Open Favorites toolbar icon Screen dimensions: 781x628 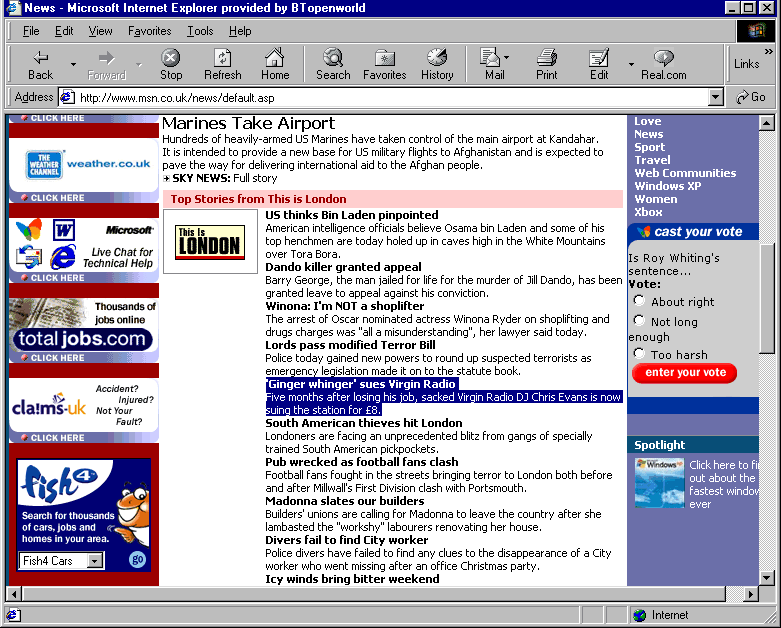pyautogui.click(x=384, y=58)
